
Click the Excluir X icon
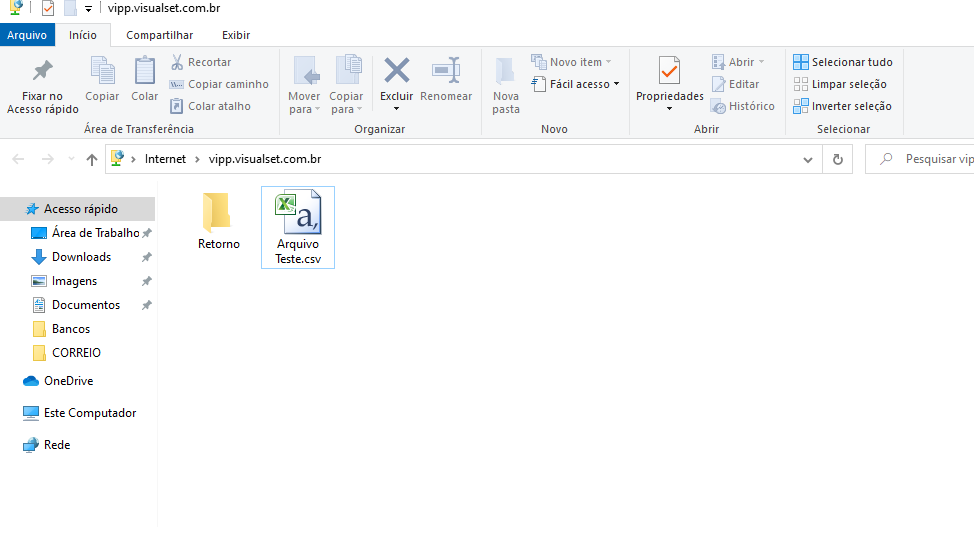(x=396, y=70)
